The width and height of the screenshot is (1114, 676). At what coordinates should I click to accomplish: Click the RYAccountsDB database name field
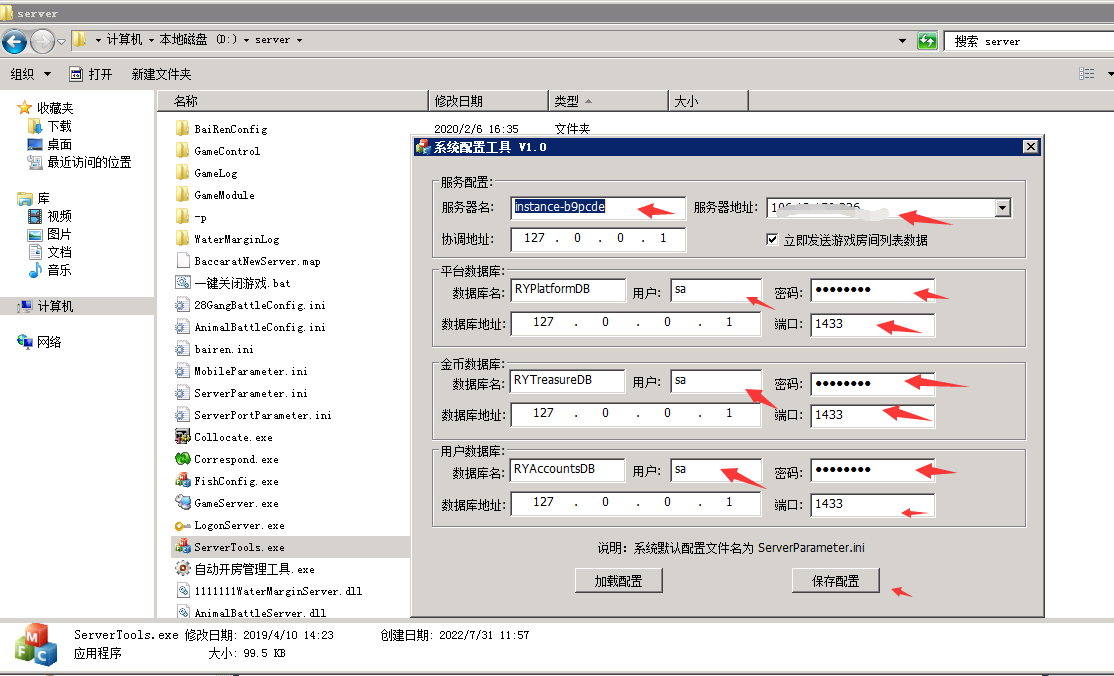pos(568,469)
